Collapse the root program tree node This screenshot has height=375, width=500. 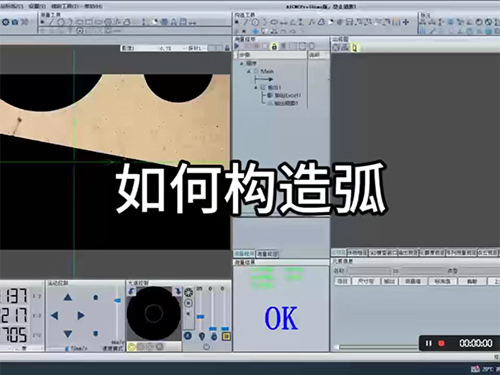click(242, 63)
